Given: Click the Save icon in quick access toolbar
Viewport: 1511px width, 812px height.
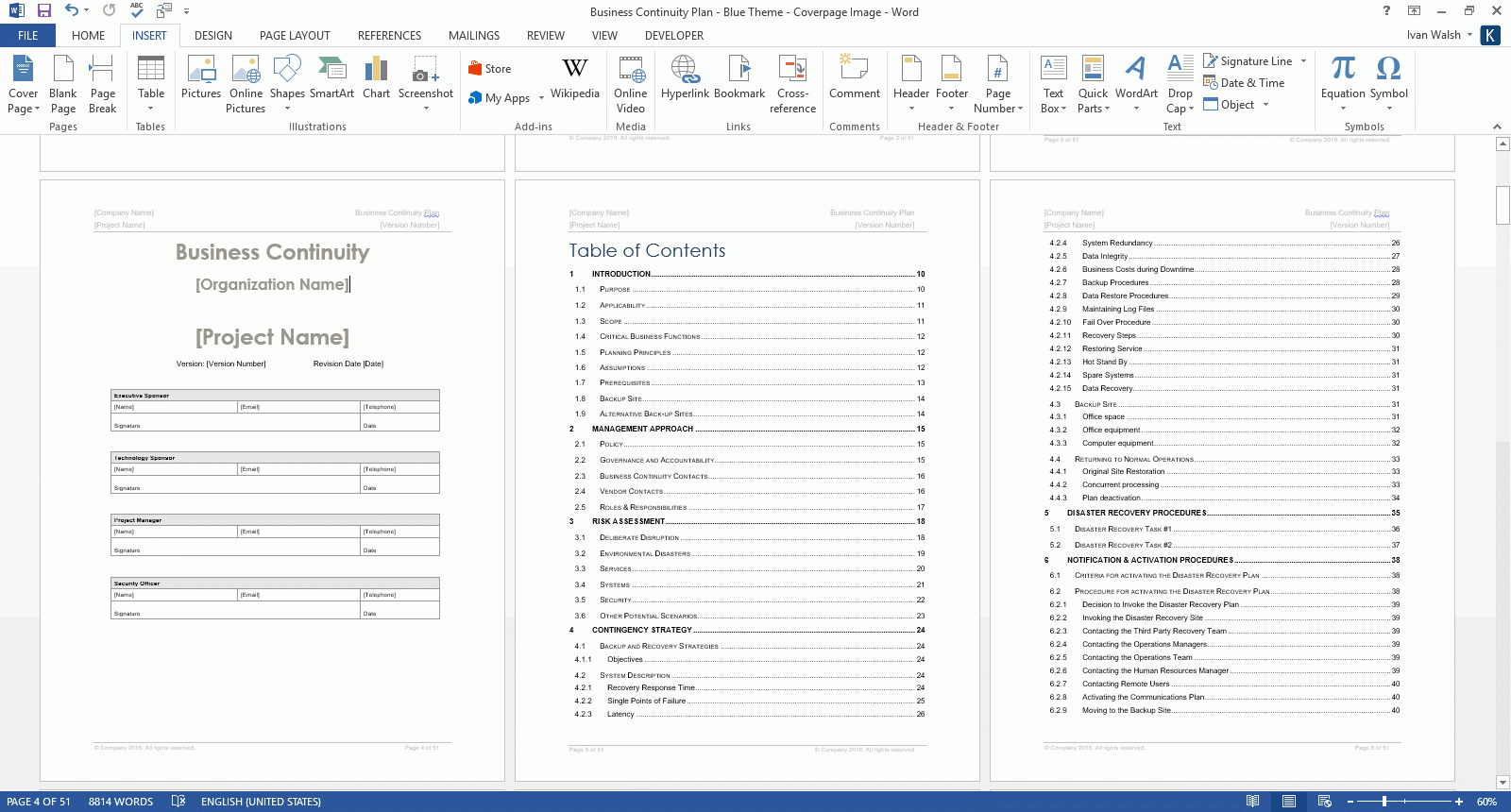Looking at the screenshot, I should click(44, 10).
